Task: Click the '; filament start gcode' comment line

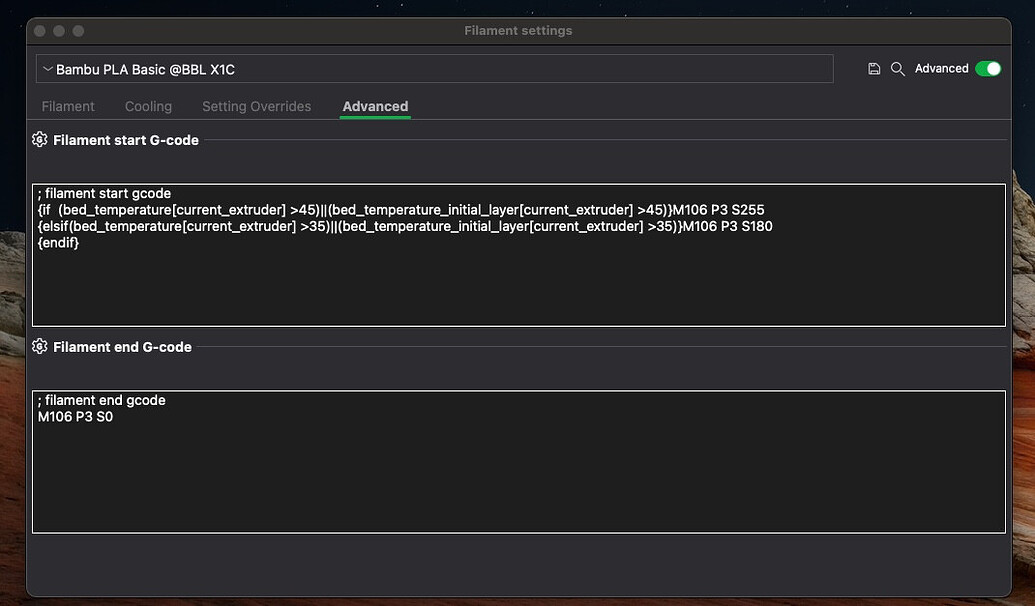Action: [104, 193]
